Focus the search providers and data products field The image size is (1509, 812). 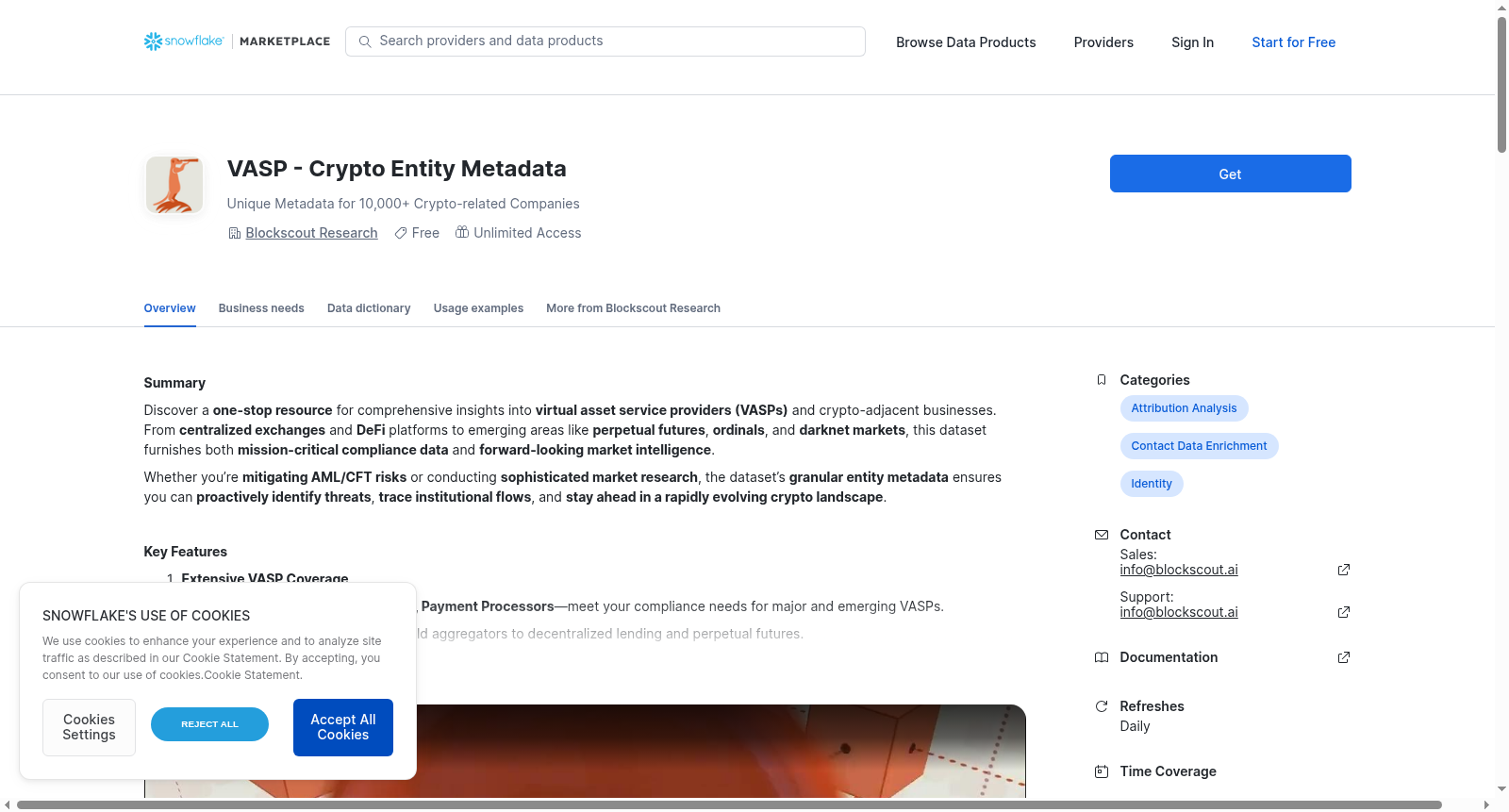click(605, 41)
